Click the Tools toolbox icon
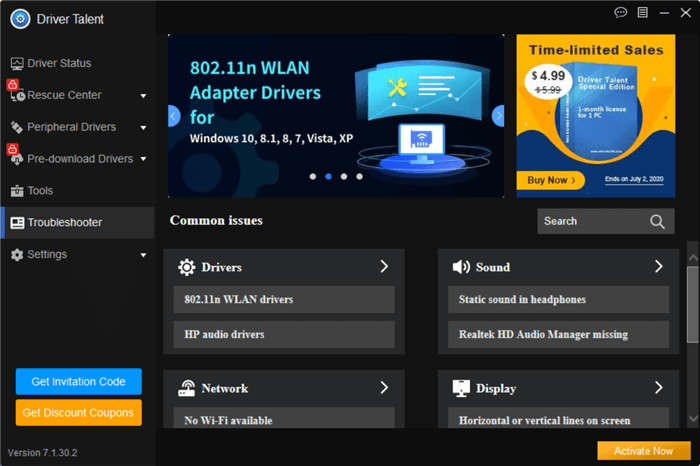Screen dimensions: 700x466 17,191
